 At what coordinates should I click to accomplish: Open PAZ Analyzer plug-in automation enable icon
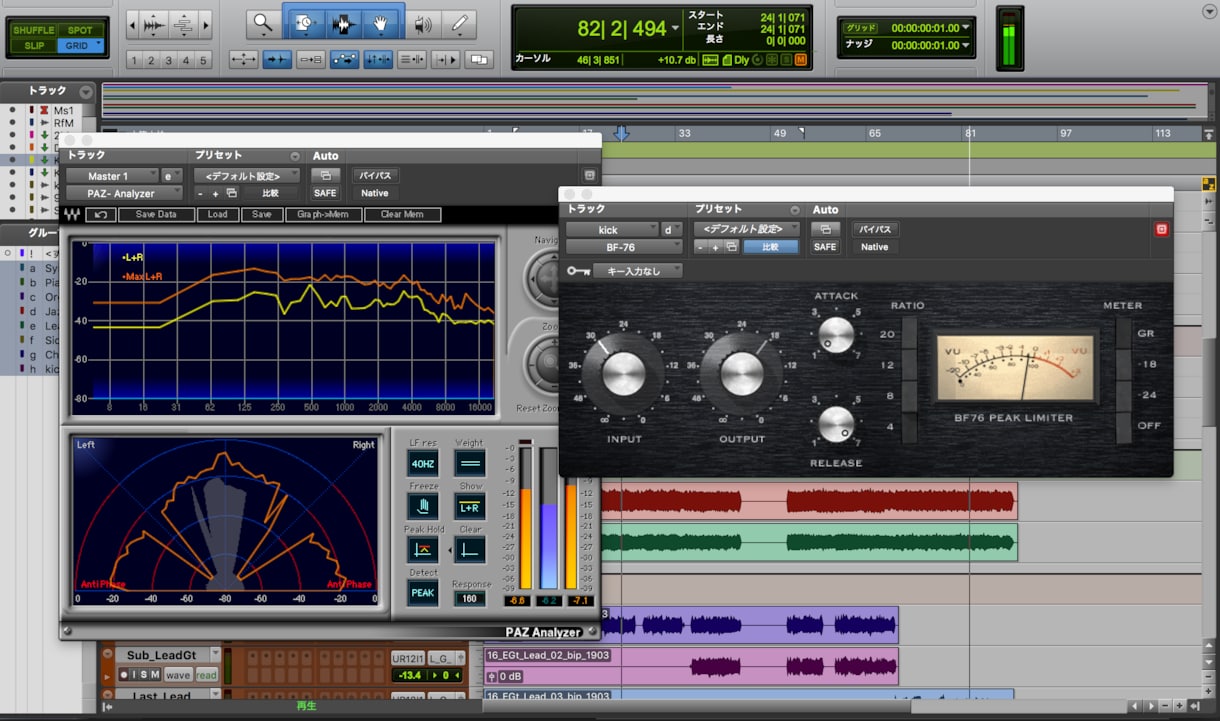tap(325, 175)
